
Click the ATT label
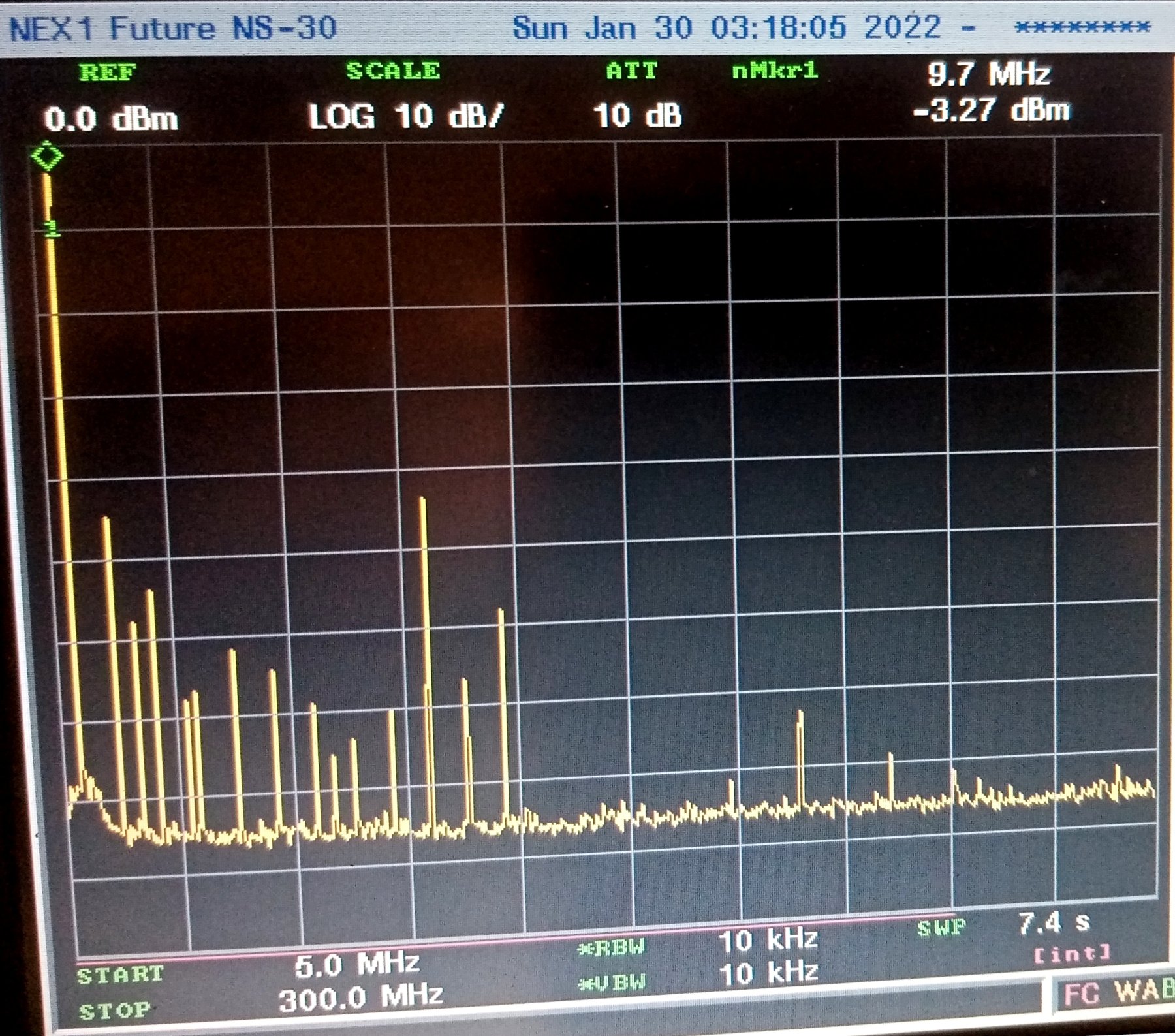[x=631, y=71]
